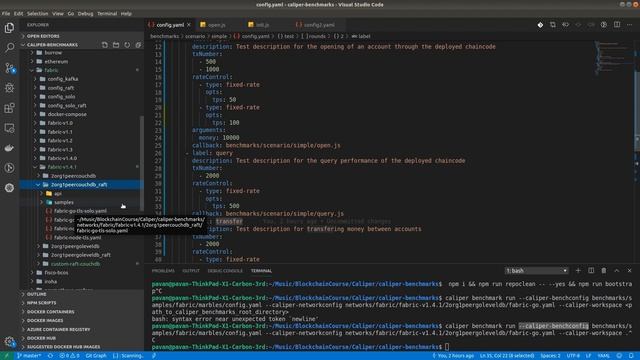
Task: Open the Selection menu
Action: [x=38, y=13]
